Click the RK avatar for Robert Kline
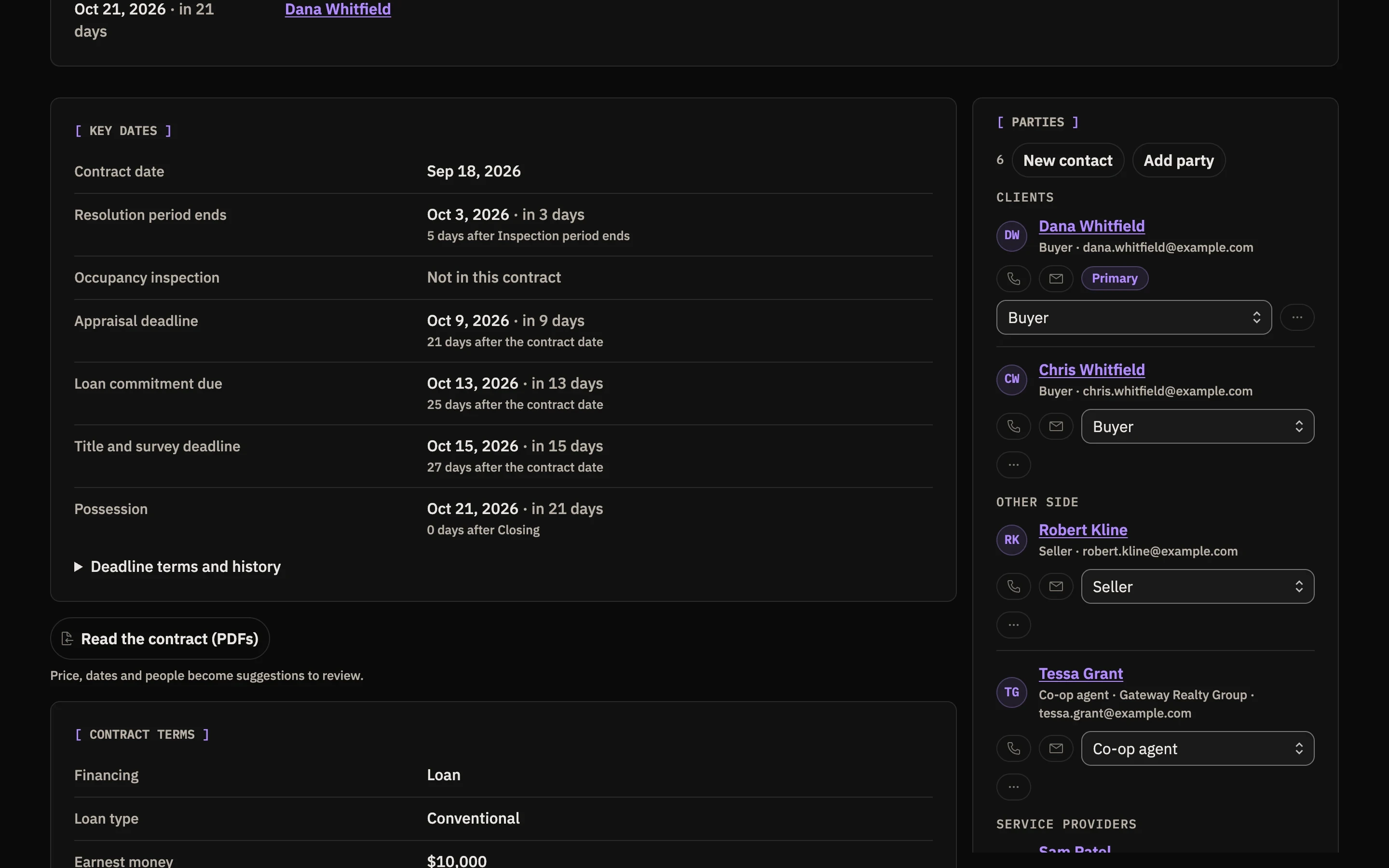Viewport: 1389px width, 868px height. tap(1012, 540)
